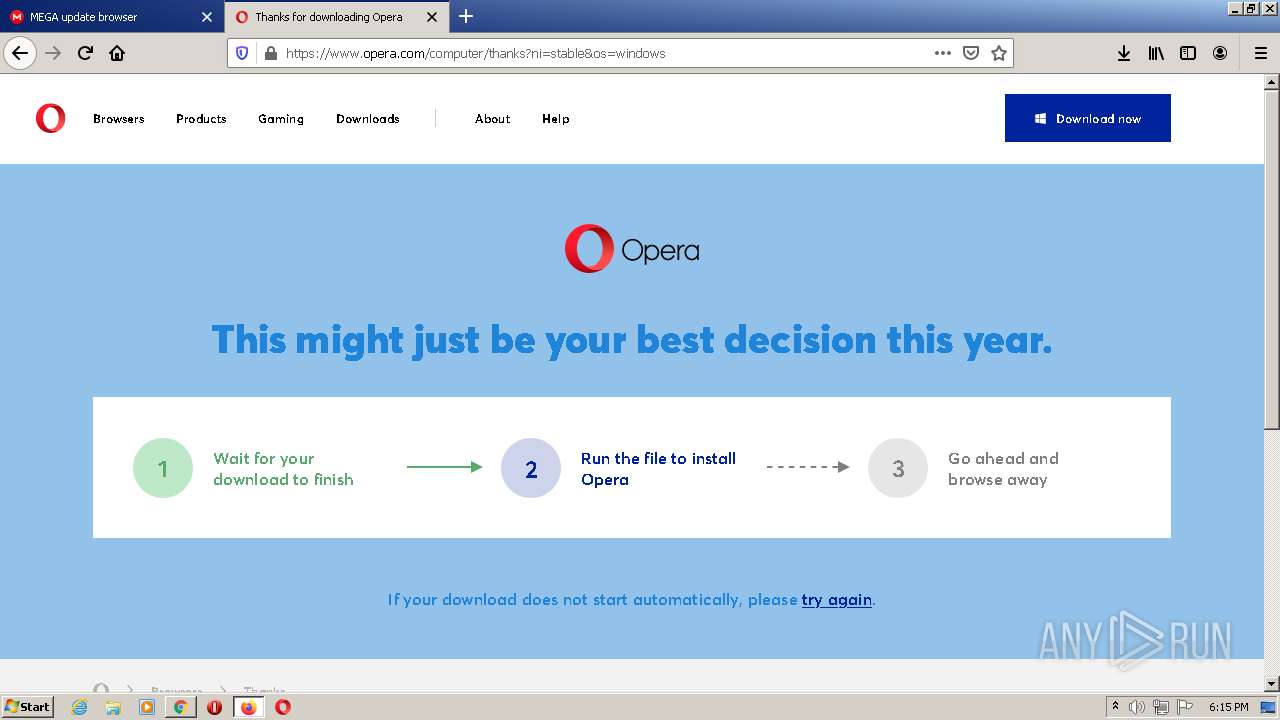Click the Download now button
Viewport: 1280px width, 720px height.
pos(1087,118)
